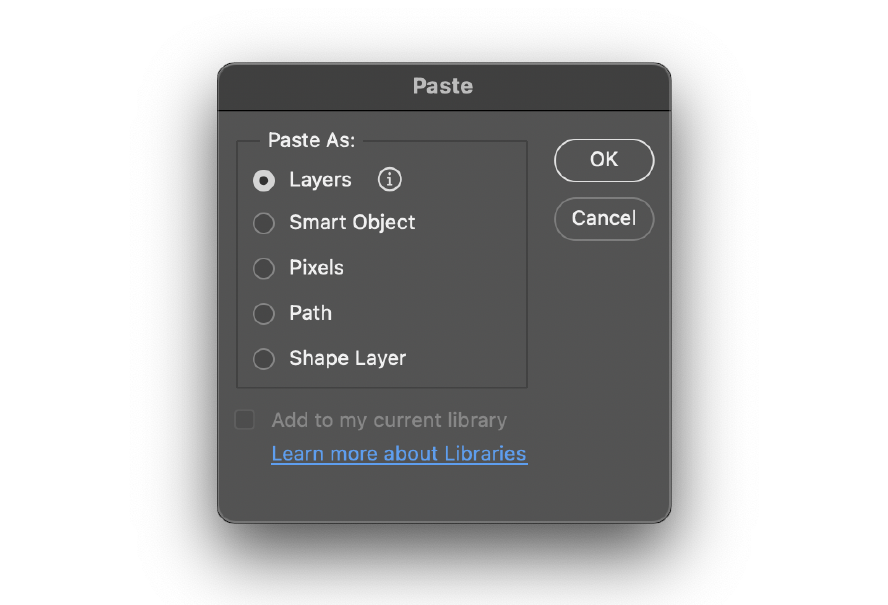The height and width of the screenshot is (605, 888).
Task: Select the Path radio button
Action: (x=264, y=314)
